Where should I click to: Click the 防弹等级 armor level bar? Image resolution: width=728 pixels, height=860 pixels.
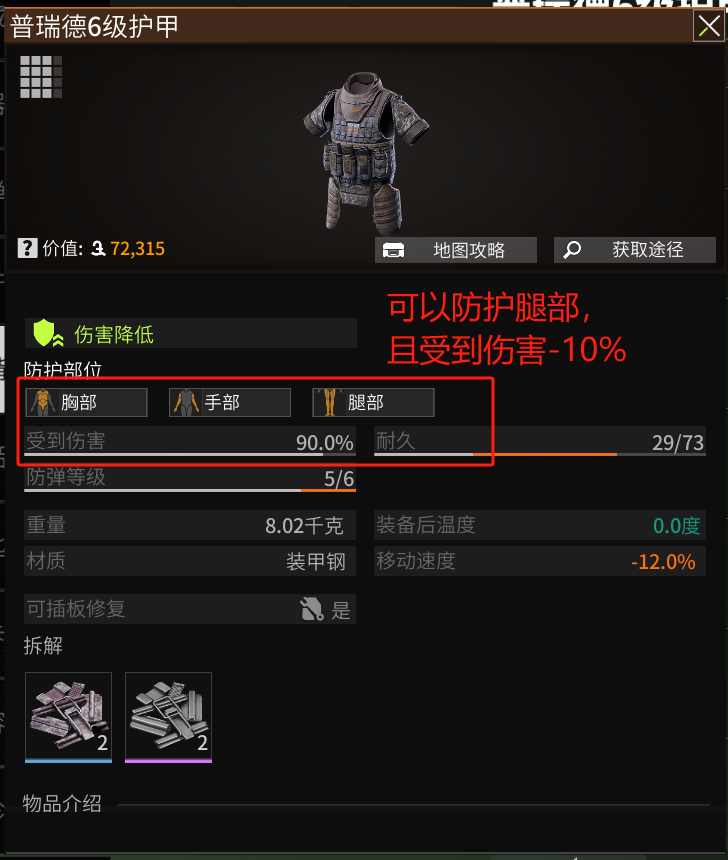pos(190,478)
